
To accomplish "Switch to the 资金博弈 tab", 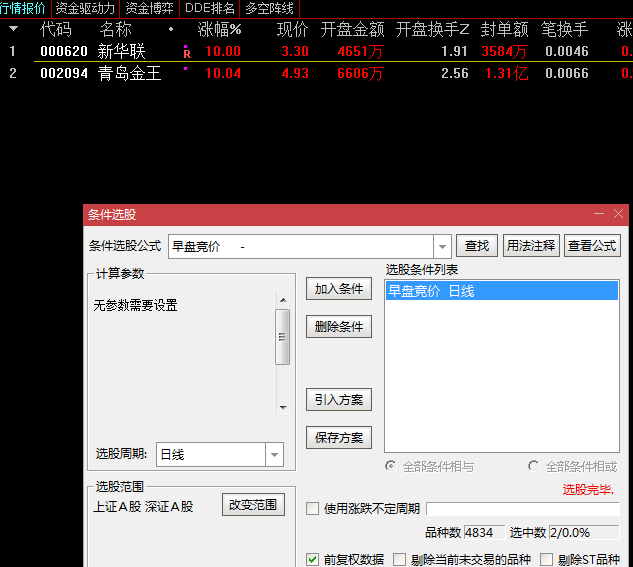I will [x=149, y=8].
